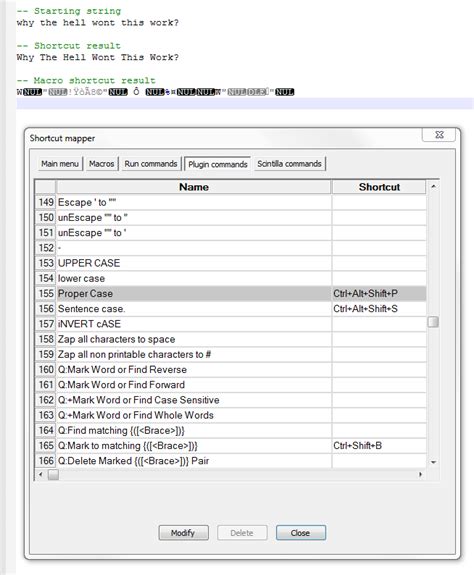Click the greyed Delete button

pos(242,532)
